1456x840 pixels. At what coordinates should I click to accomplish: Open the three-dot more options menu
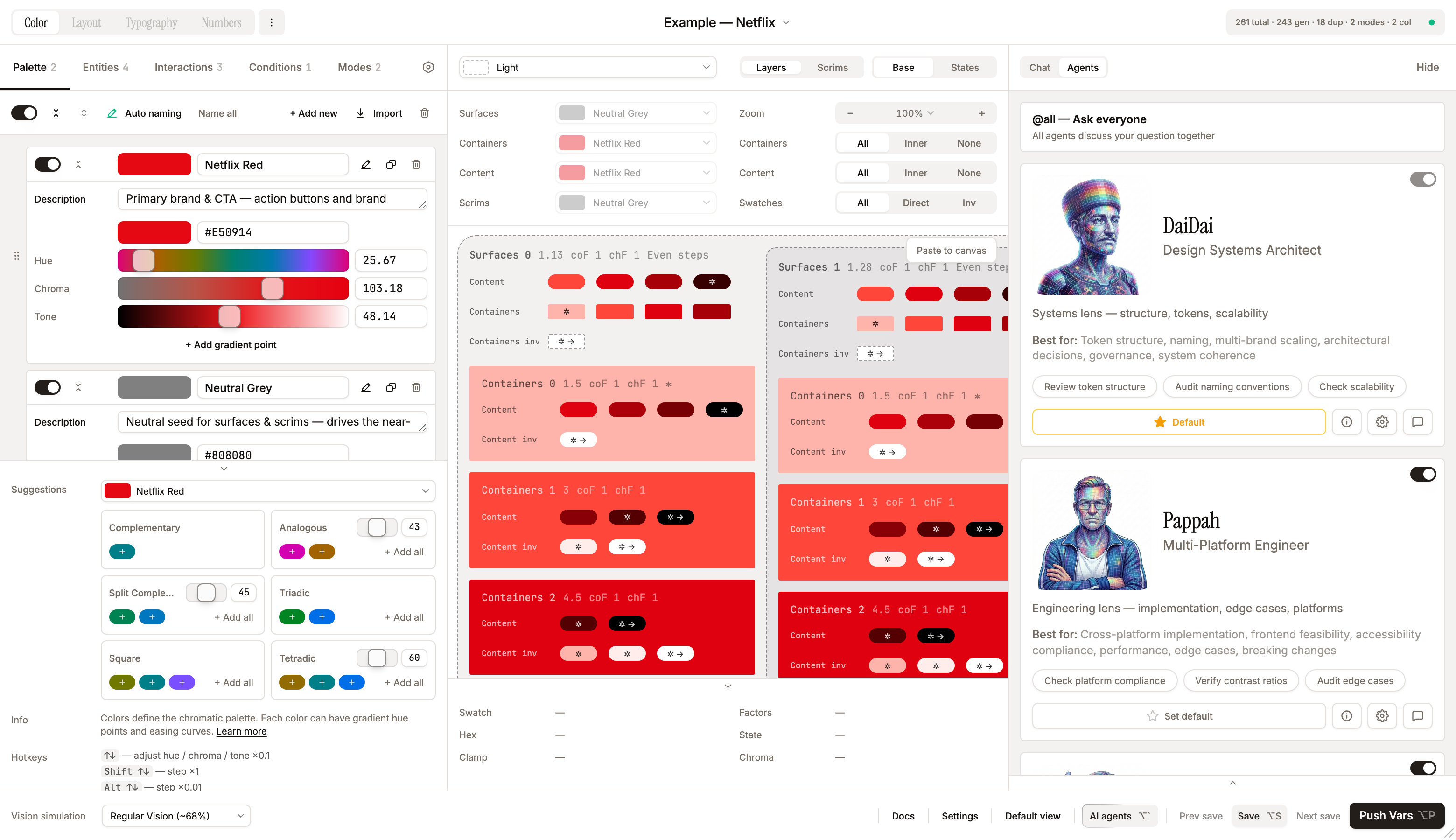271,22
